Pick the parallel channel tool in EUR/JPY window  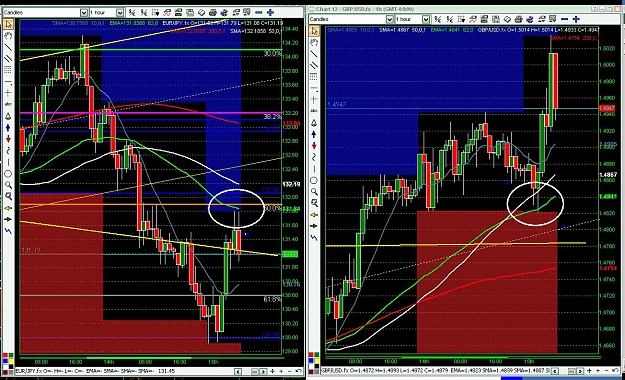(x=8, y=59)
